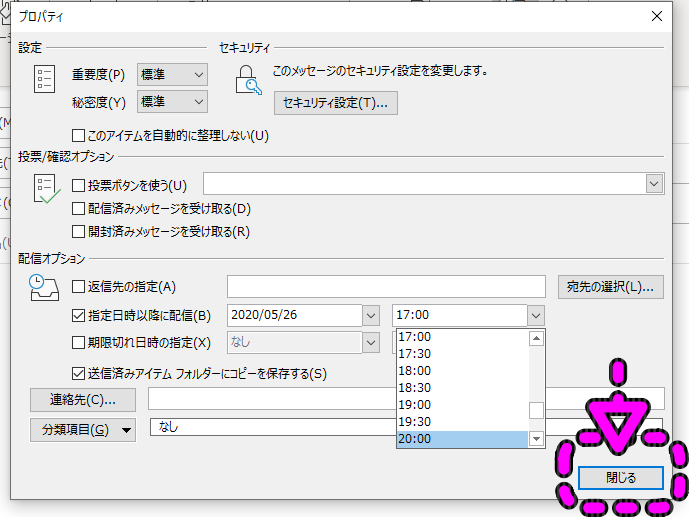Click the security lock and key icon
The width and height of the screenshot is (689, 517).
click(248, 80)
